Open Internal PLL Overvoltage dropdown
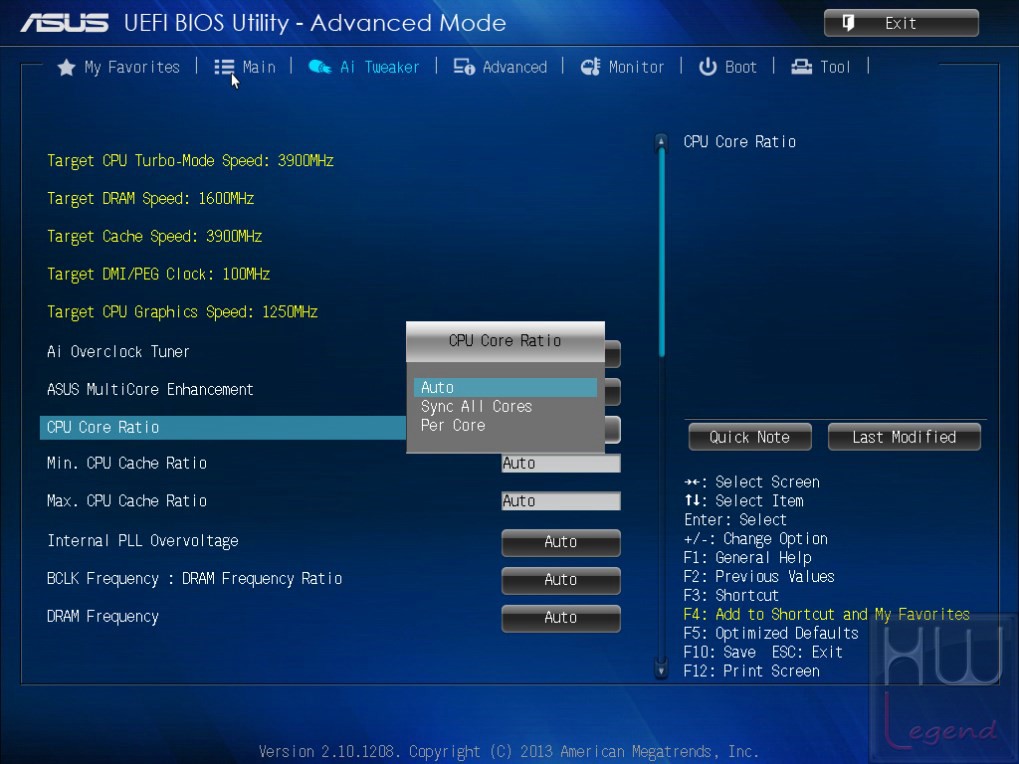1019x764 pixels. [561, 542]
